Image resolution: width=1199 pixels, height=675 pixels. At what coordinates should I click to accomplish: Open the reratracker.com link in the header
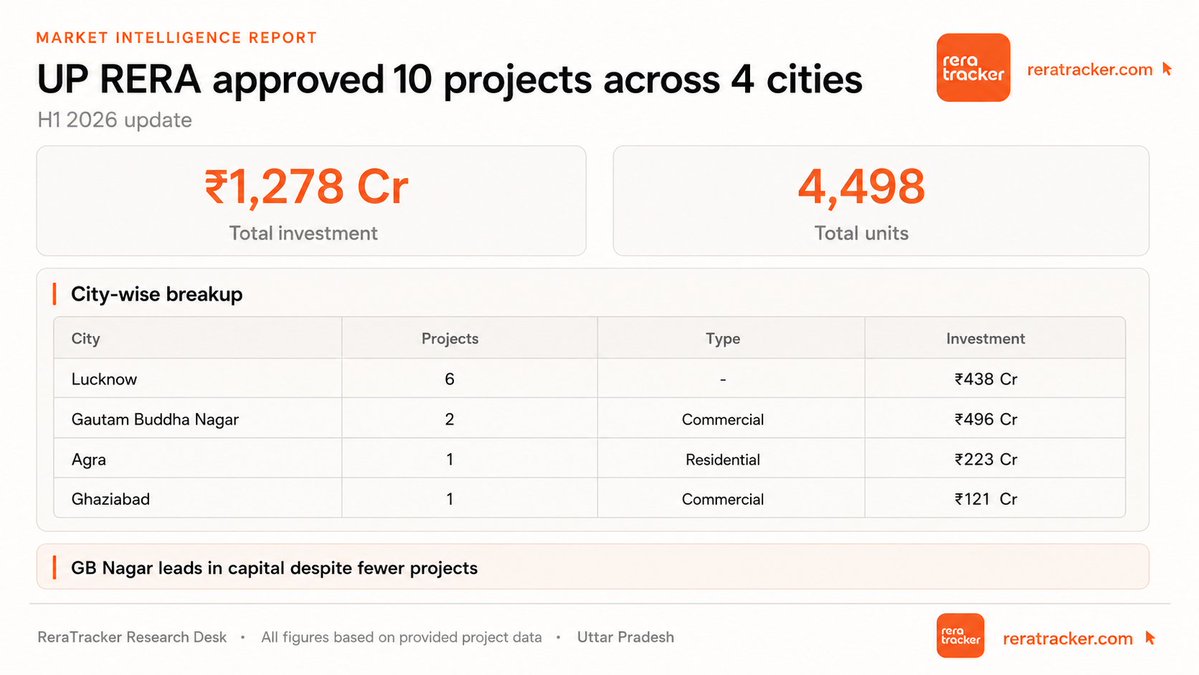[1090, 70]
